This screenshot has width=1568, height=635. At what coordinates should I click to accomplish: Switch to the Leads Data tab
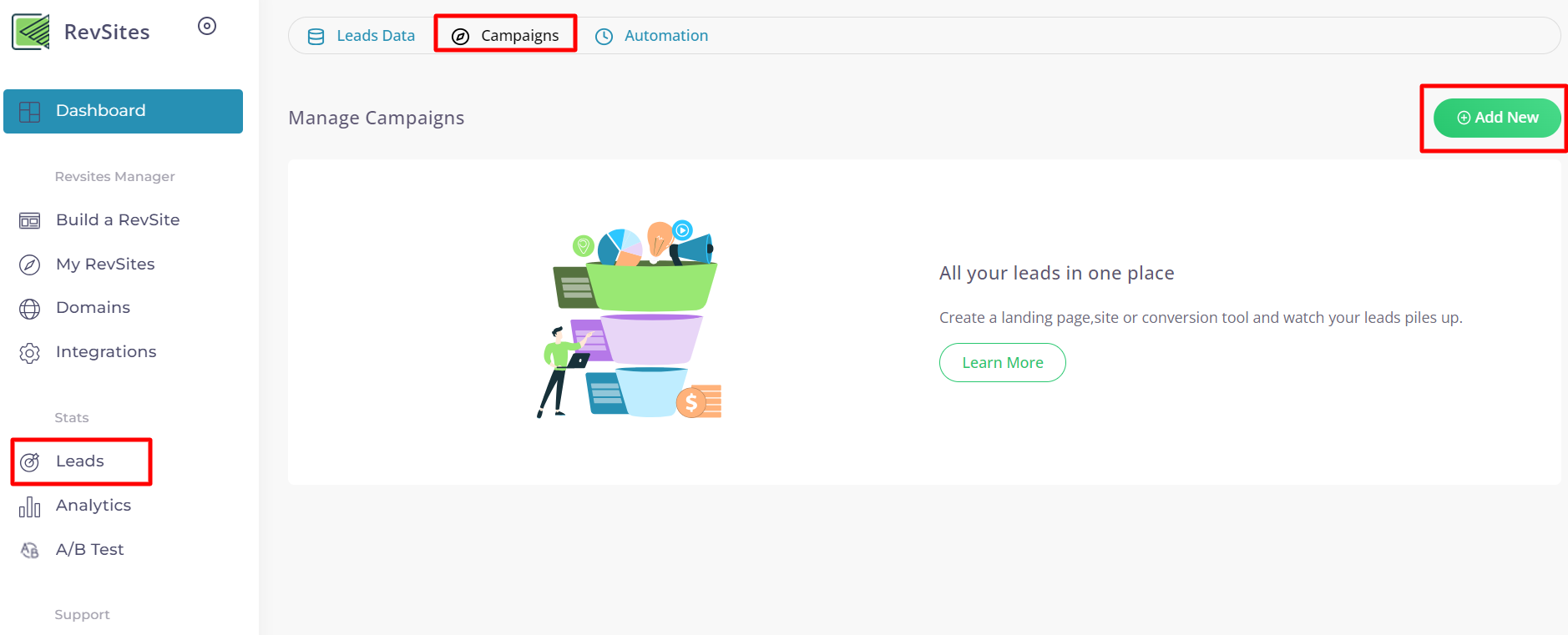pos(362,36)
